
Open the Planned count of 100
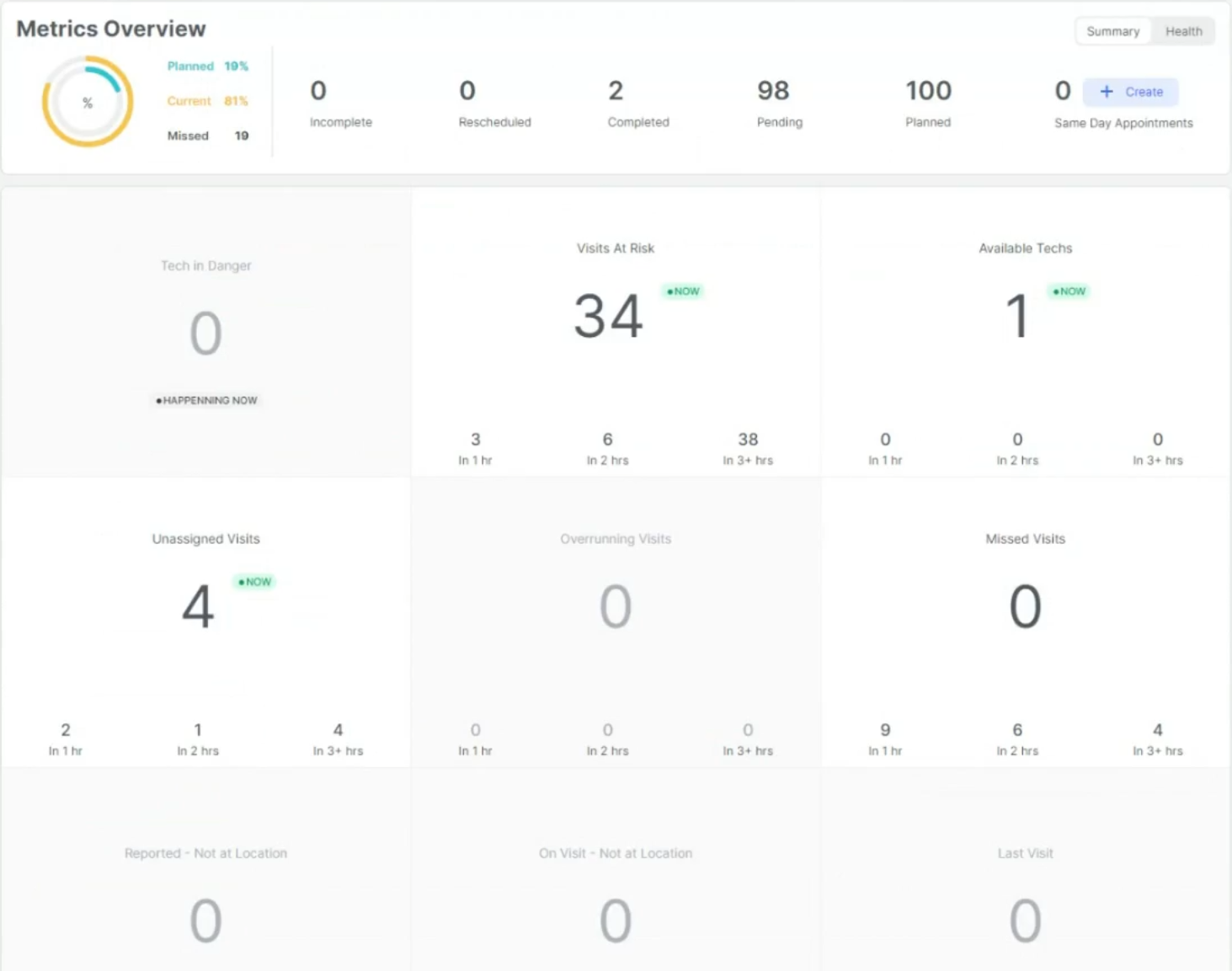tap(928, 104)
